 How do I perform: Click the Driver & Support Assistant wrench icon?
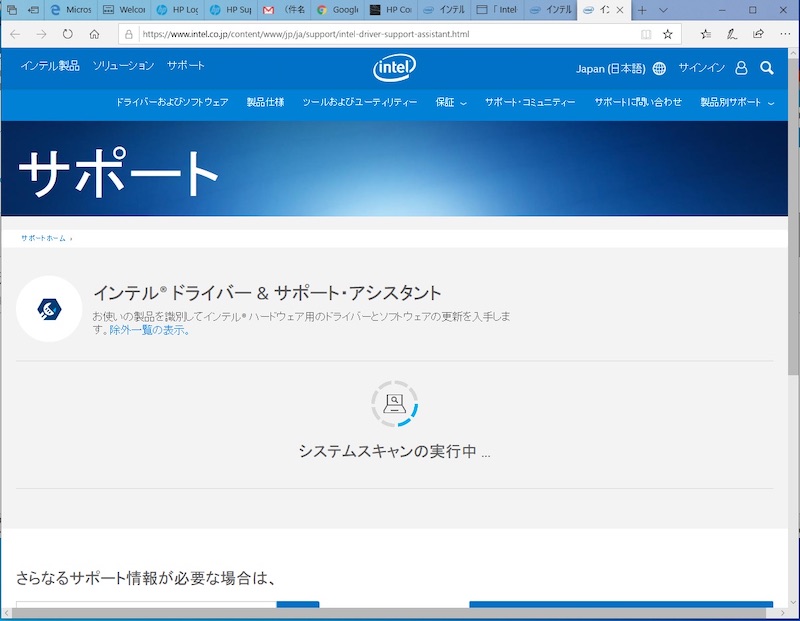(x=49, y=309)
